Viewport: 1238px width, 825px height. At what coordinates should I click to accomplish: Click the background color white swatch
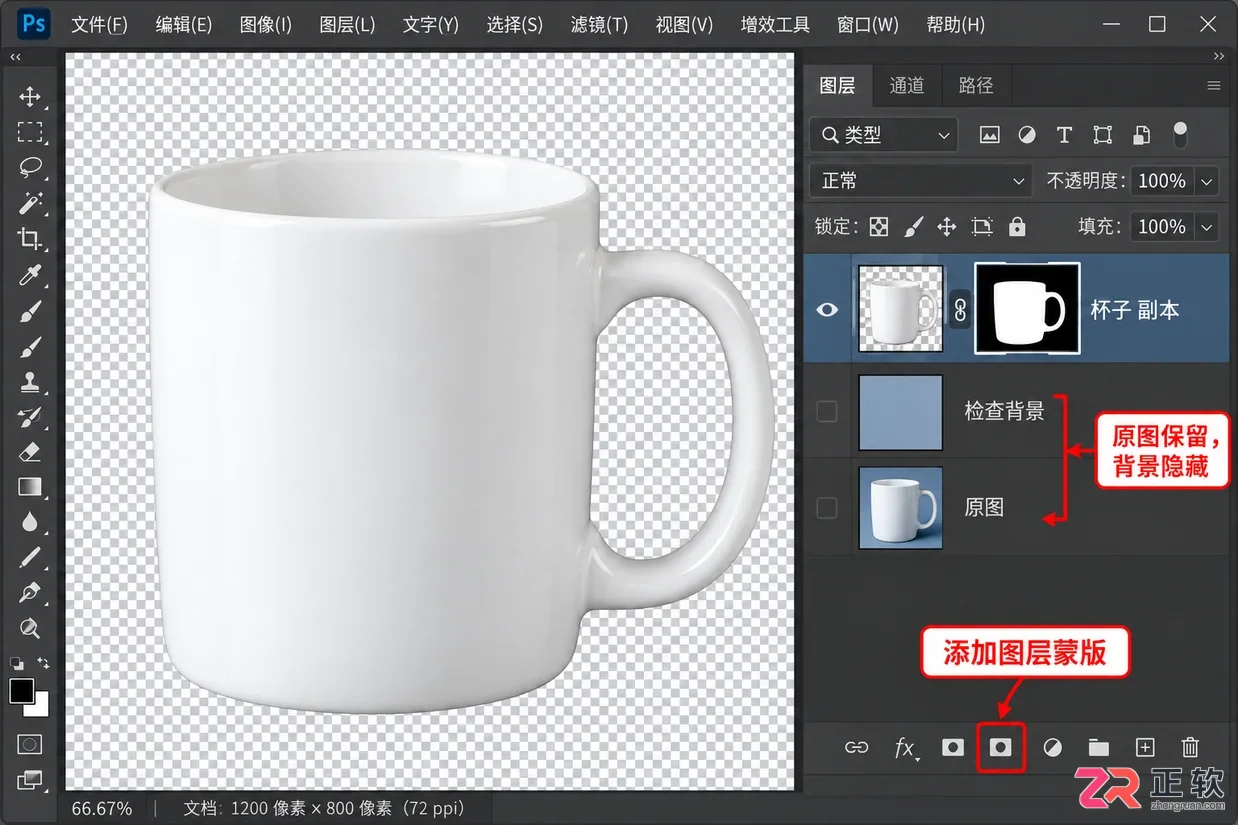[x=39, y=708]
